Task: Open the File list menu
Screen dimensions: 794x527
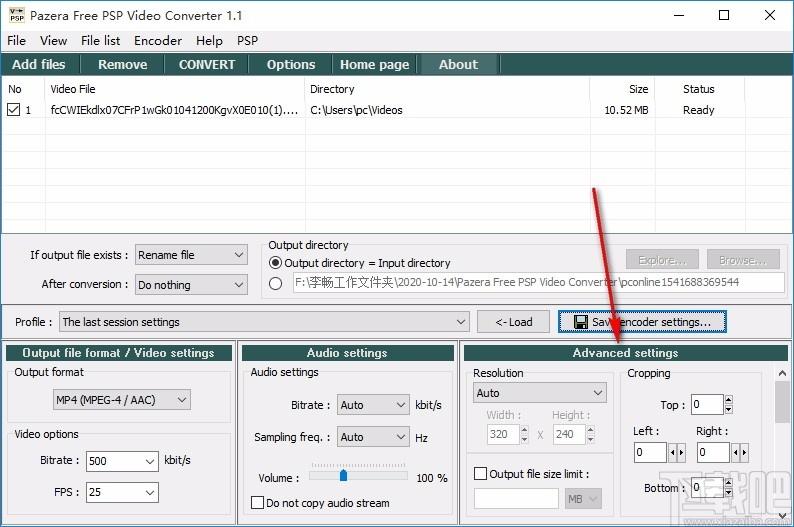Action: (x=100, y=41)
